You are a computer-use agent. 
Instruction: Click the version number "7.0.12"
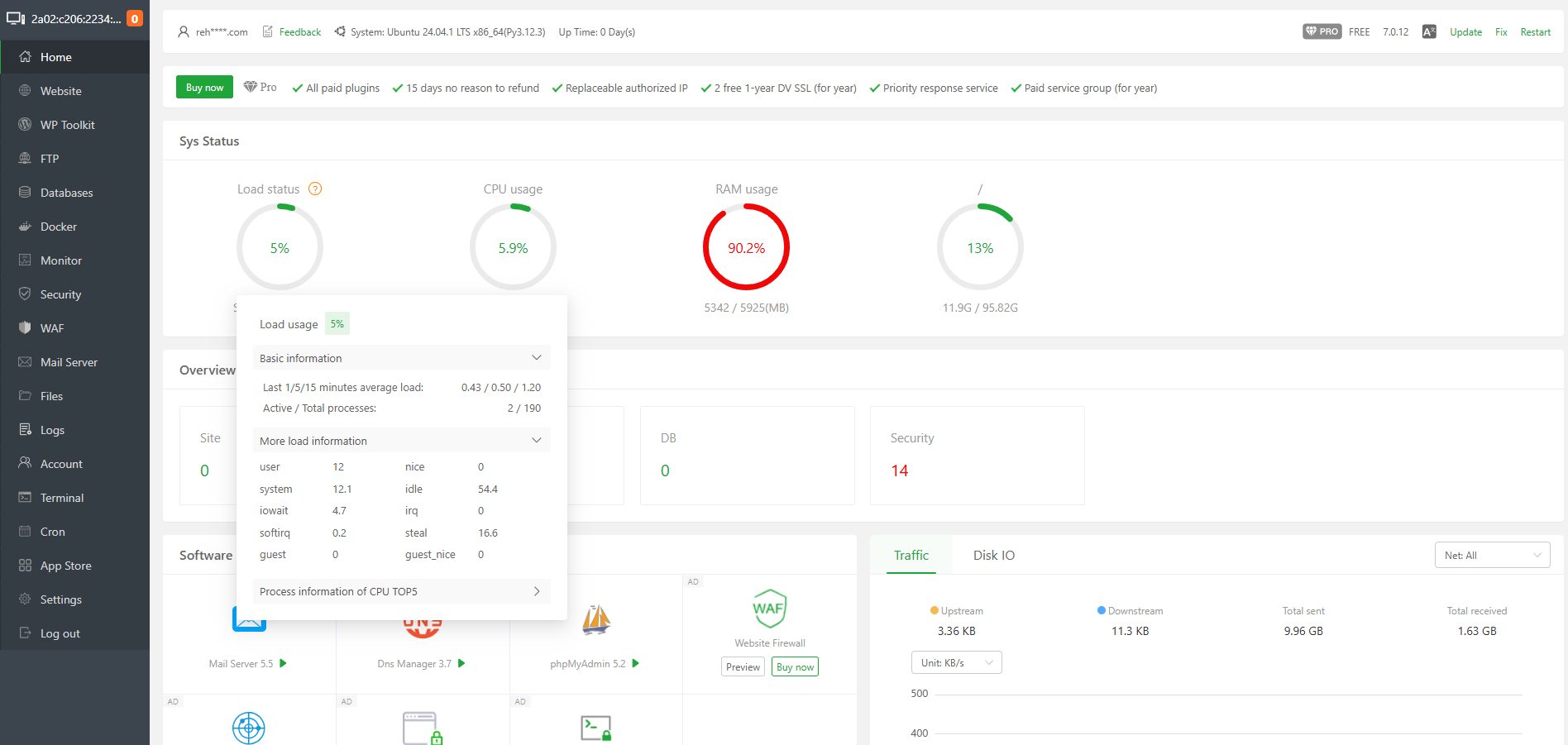tap(1395, 32)
